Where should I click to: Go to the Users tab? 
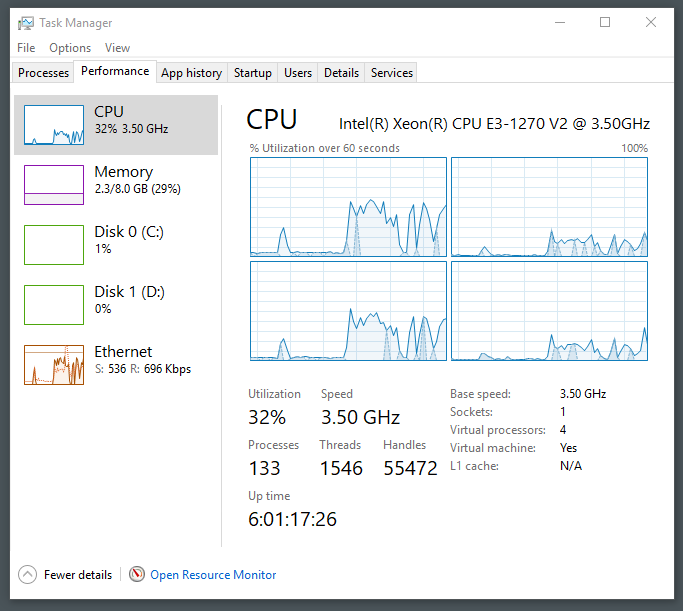[298, 73]
